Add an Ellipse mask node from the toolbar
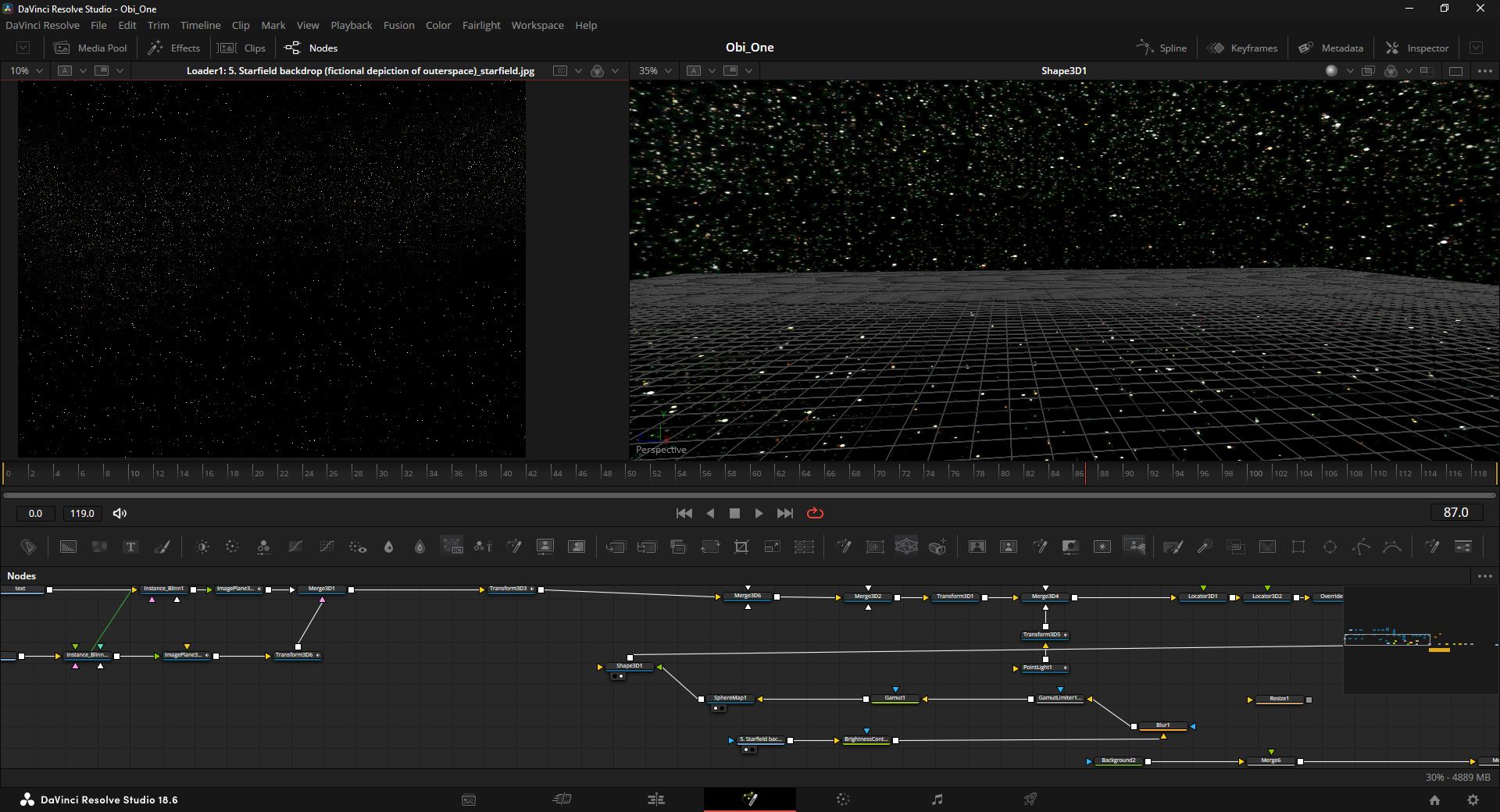Viewport: 1500px width, 812px height. tap(1330, 547)
